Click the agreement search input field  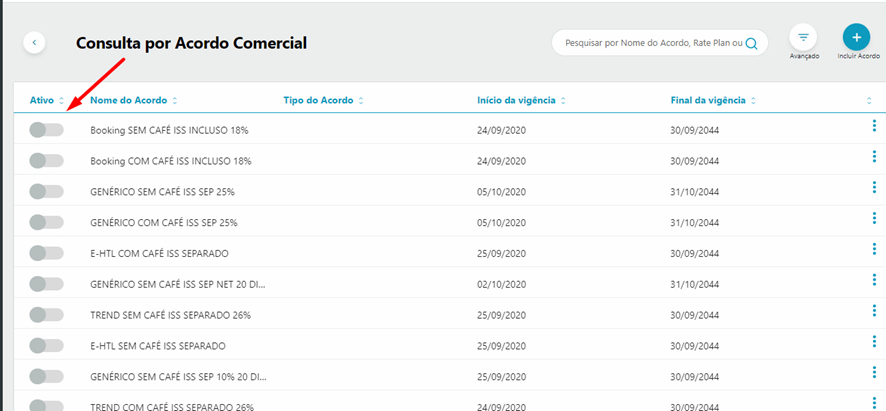click(653, 43)
